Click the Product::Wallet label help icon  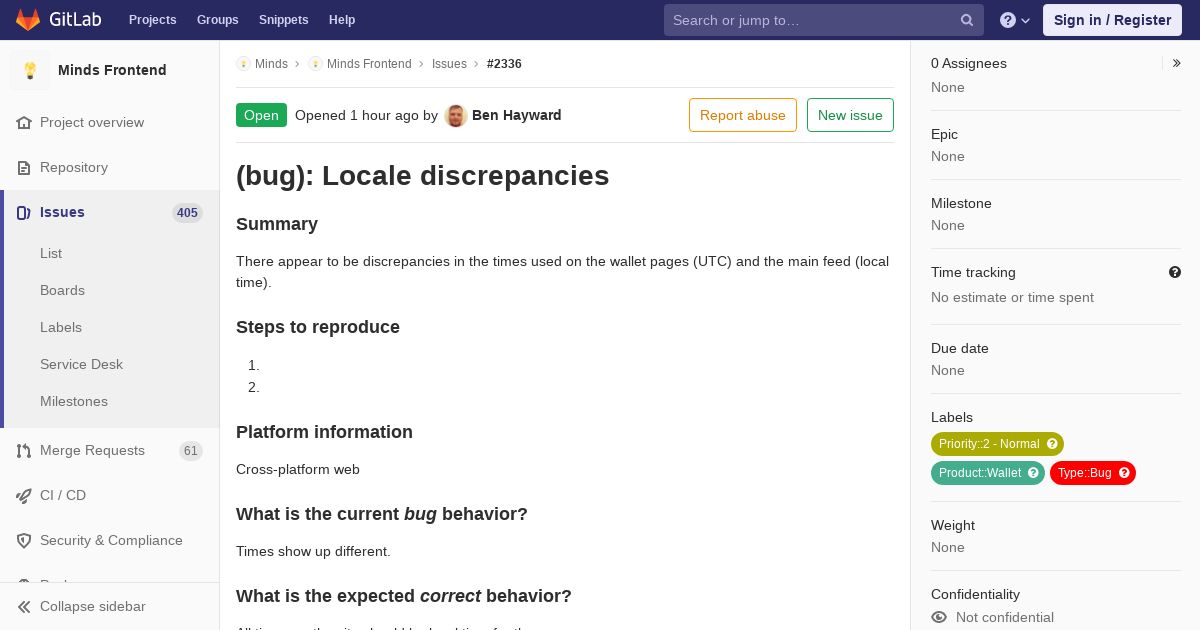[x=1033, y=473]
